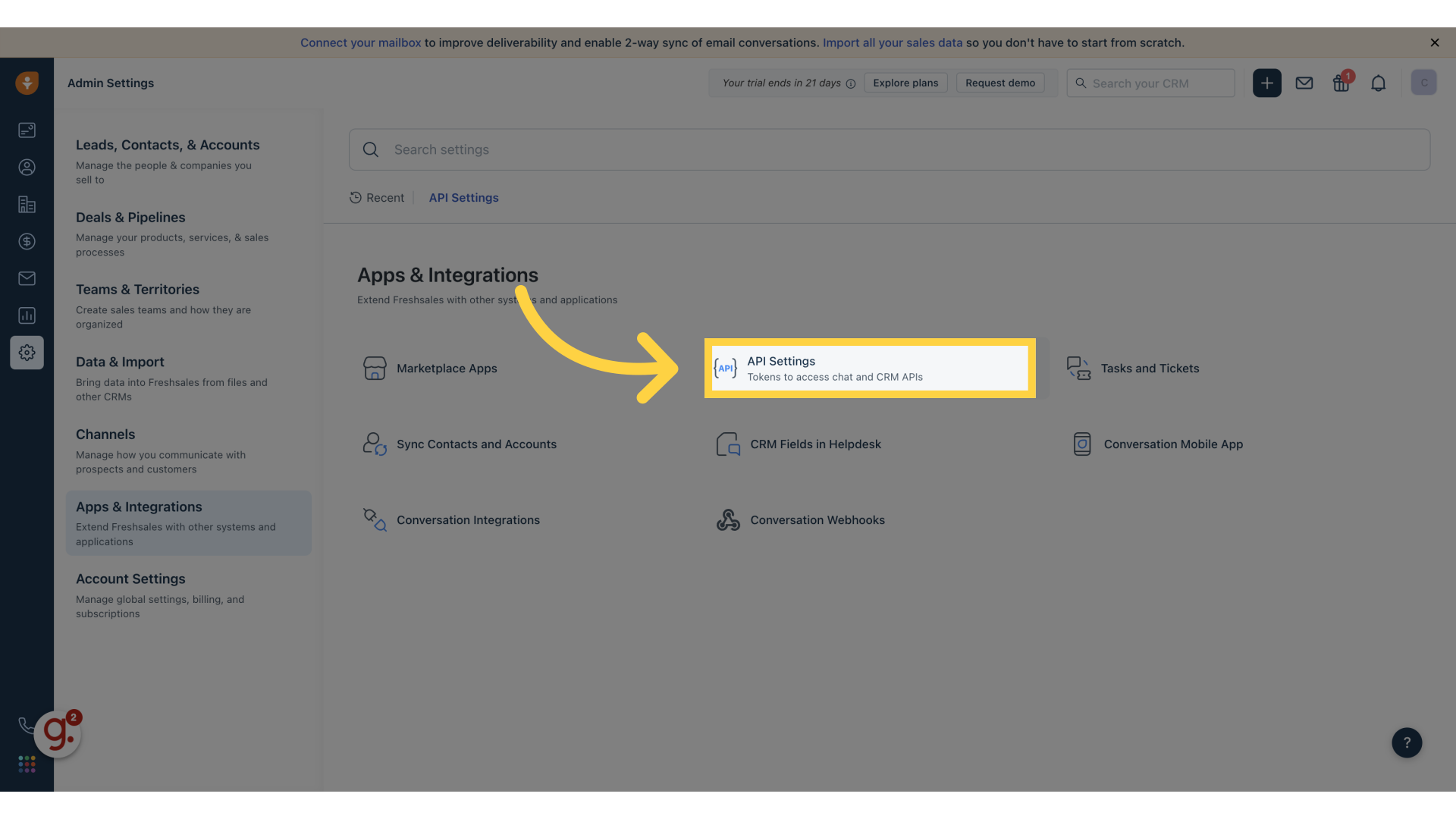Screen dimensions: 1456x819
Task: Open the top bar mail envelope icon
Action: tap(1304, 83)
